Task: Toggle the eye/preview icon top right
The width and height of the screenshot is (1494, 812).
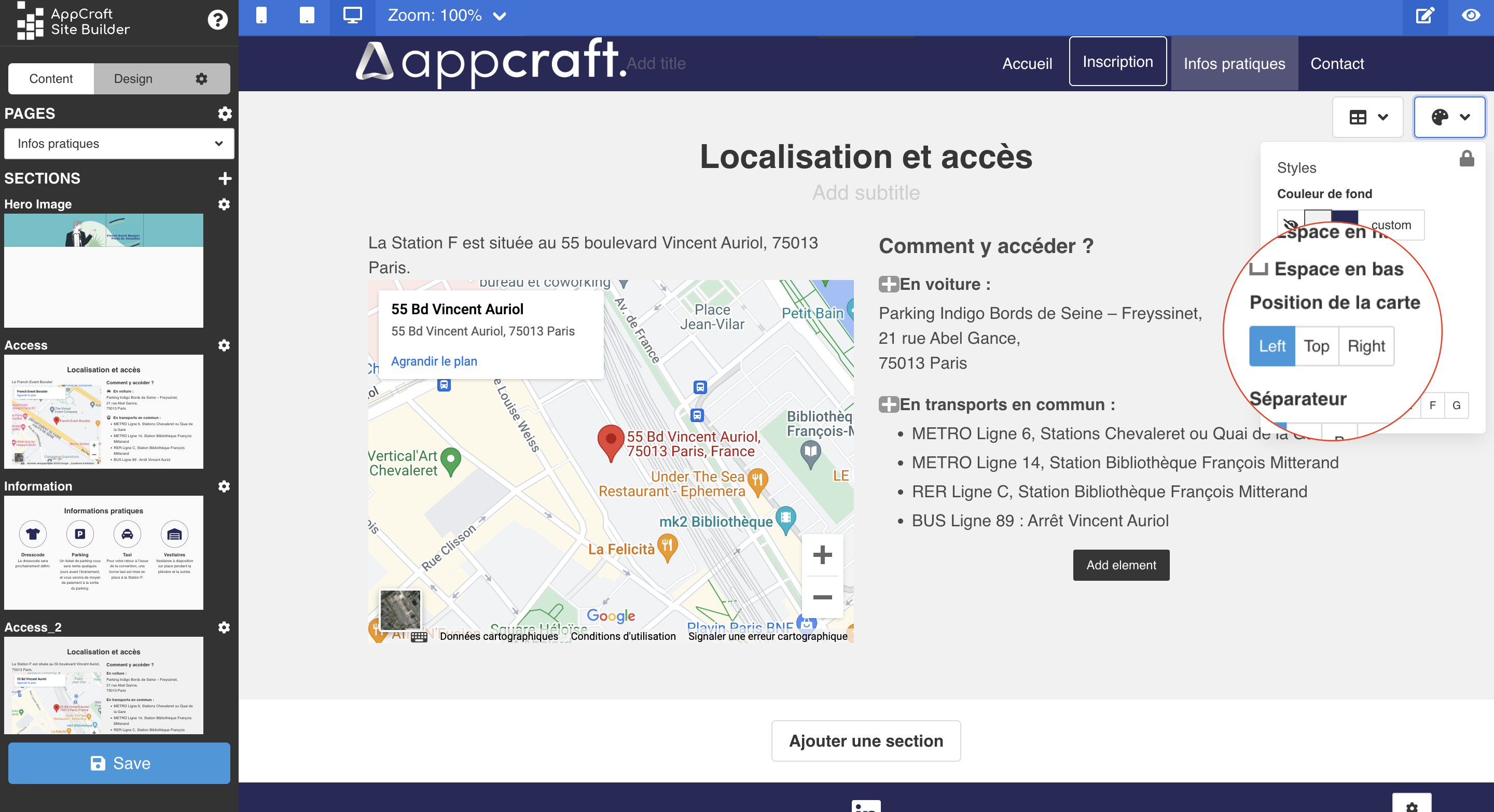Action: click(x=1470, y=15)
